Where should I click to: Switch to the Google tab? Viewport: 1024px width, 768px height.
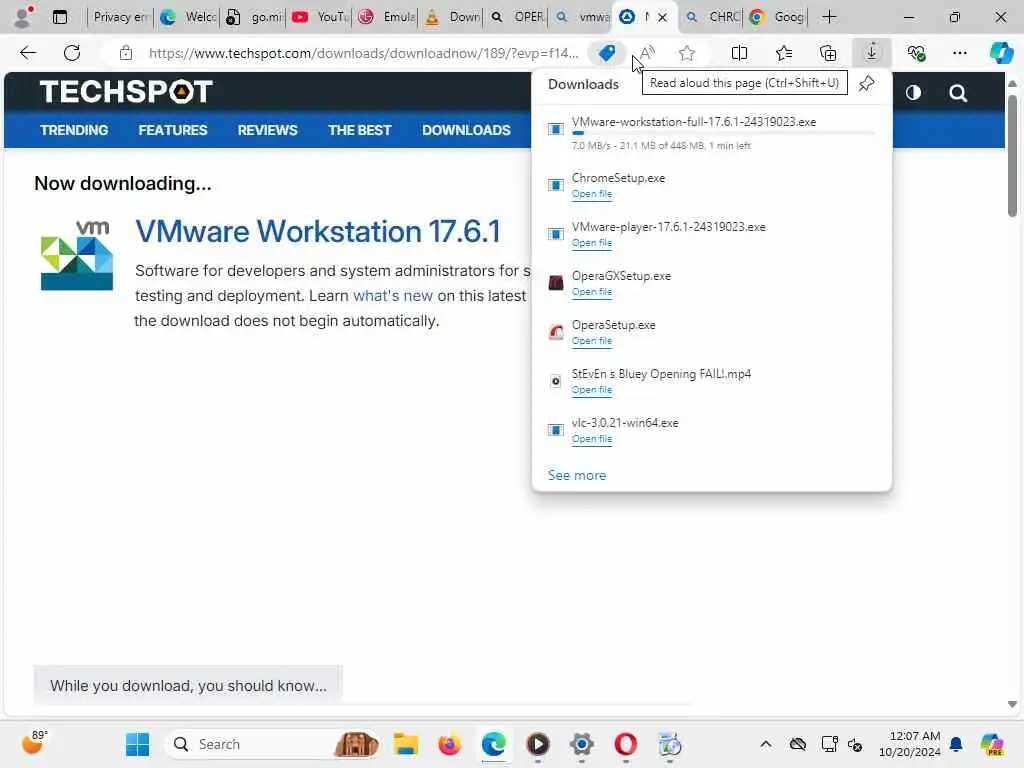777,17
